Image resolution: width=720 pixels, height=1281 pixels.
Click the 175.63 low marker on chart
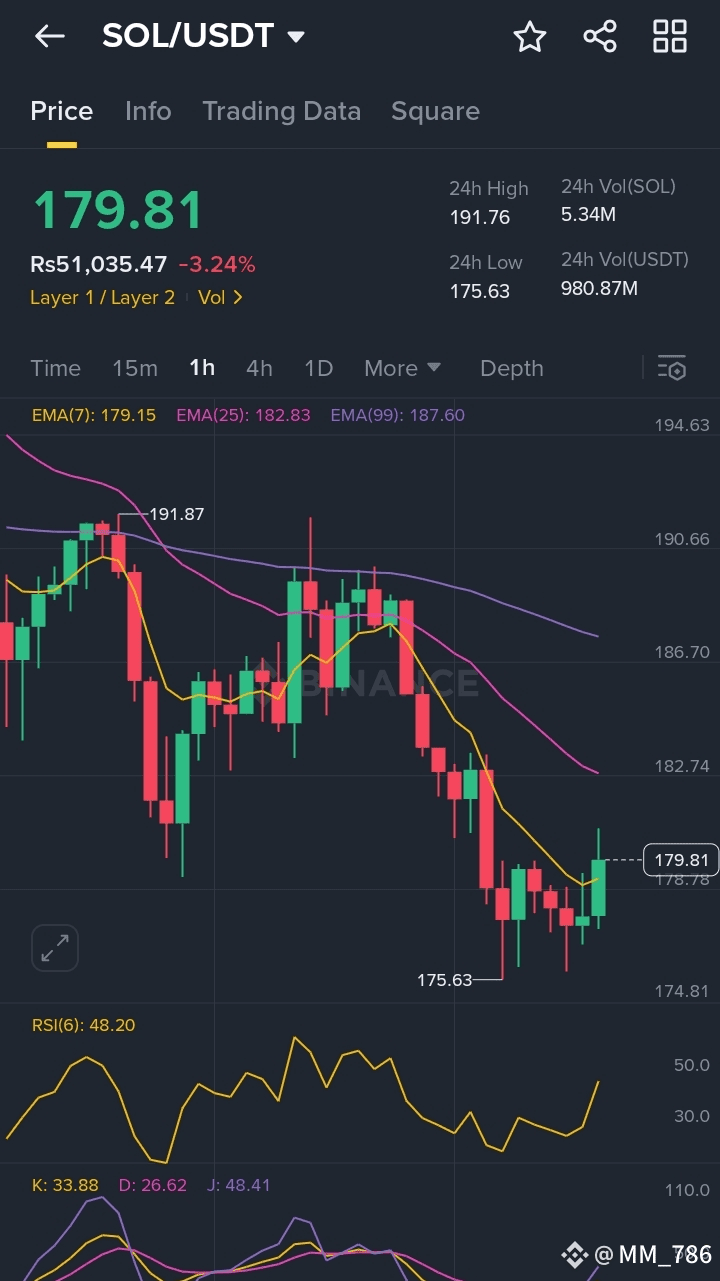(444, 980)
